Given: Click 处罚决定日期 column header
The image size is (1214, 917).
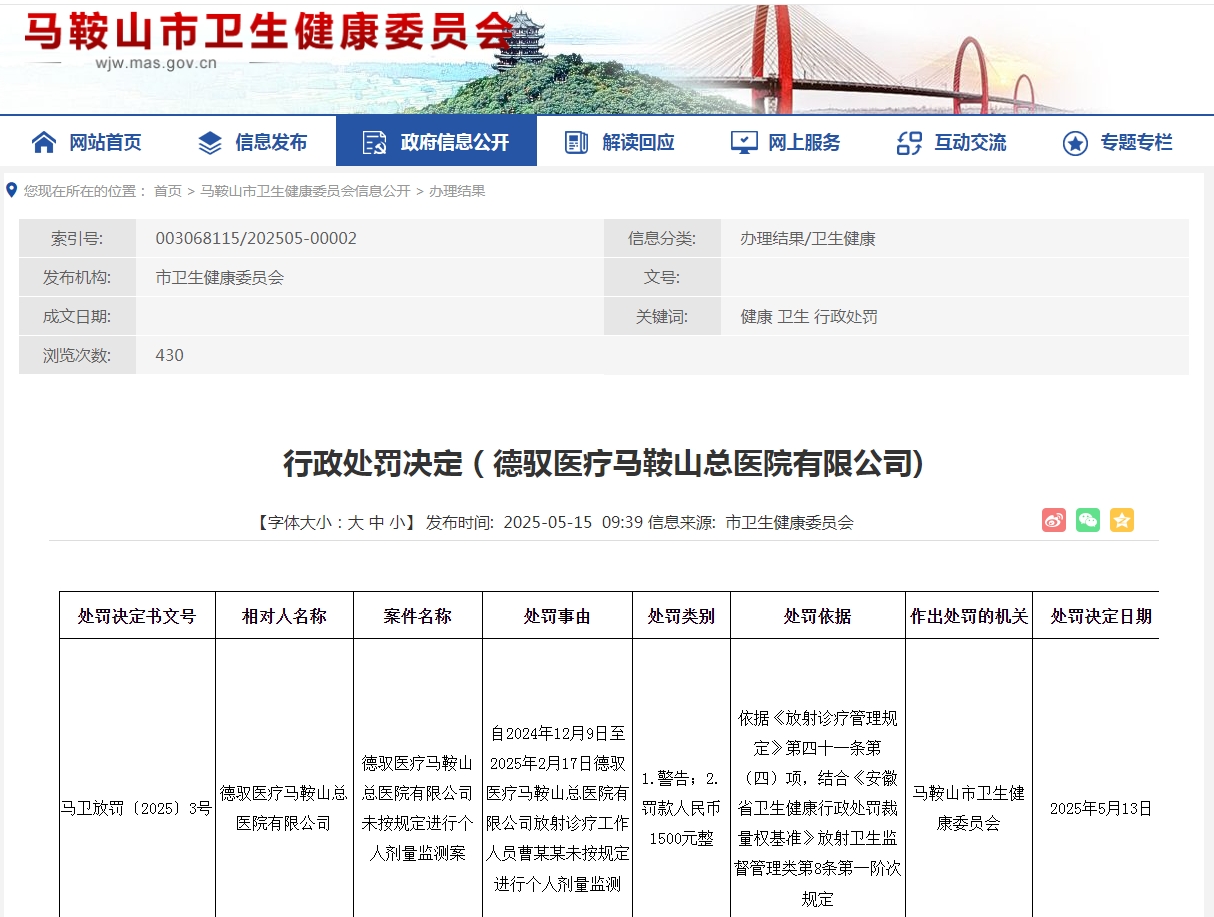Looking at the screenshot, I should 1100,616.
